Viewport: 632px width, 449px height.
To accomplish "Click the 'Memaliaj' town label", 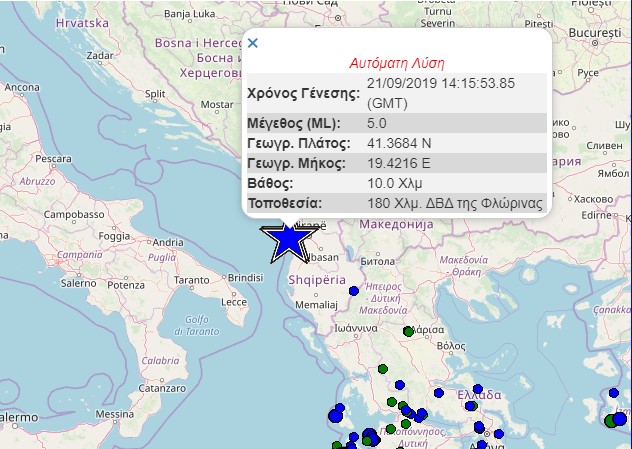I will pyautogui.click(x=316, y=305).
